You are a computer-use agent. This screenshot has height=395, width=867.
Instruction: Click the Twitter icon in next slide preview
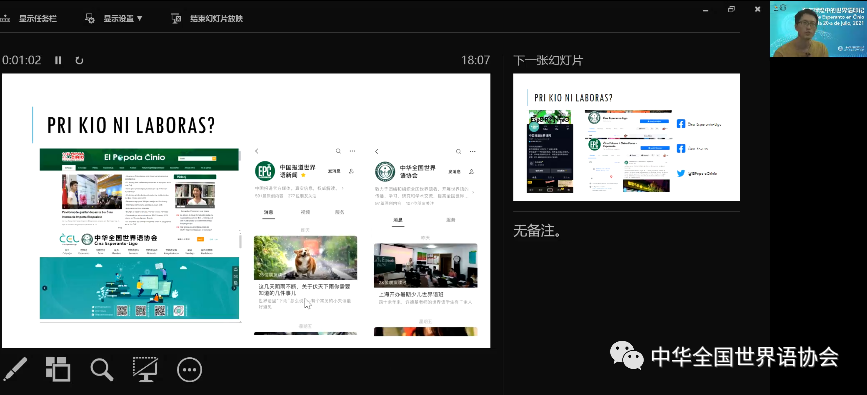(681, 173)
